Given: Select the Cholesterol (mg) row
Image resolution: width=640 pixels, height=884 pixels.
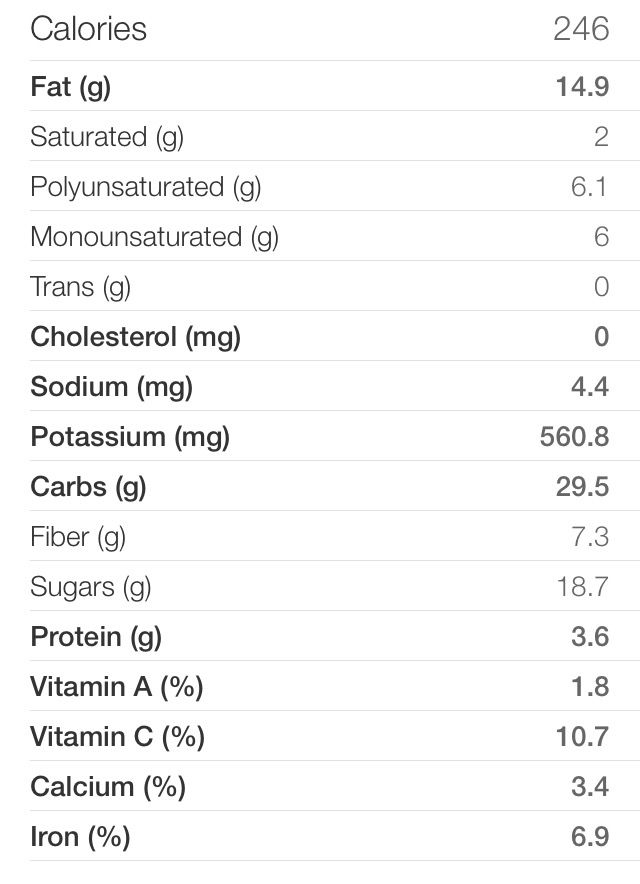Looking at the screenshot, I should tap(320, 336).
